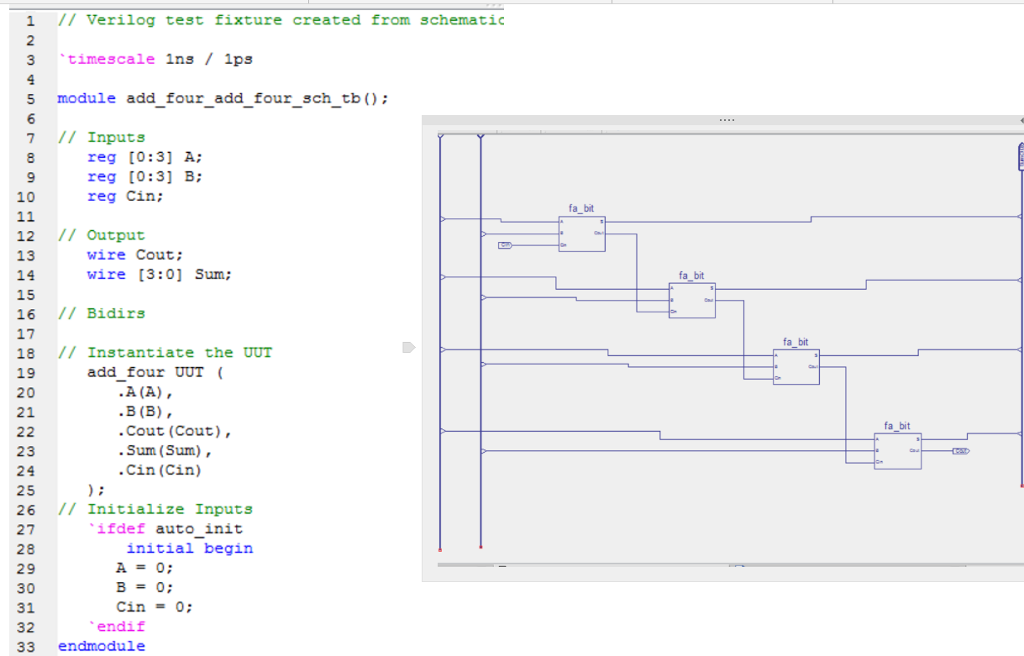The height and width of the screenshot is (656, 1024).
Task: Select the topmost fa_bit block in schematic
Action: [x=581, y=233]
